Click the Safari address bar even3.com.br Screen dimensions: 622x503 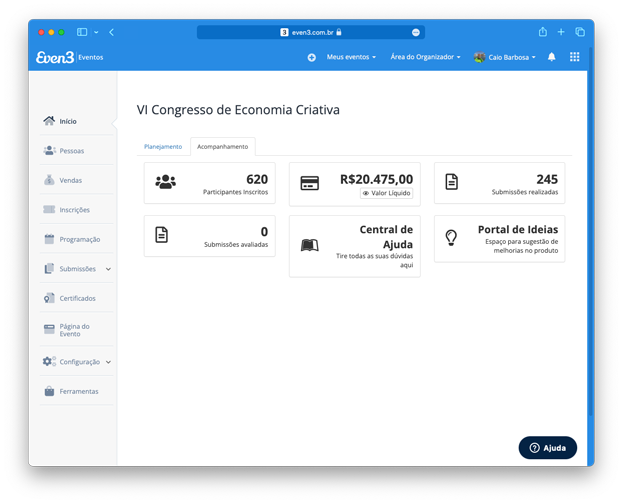click(x=310, y=32)
